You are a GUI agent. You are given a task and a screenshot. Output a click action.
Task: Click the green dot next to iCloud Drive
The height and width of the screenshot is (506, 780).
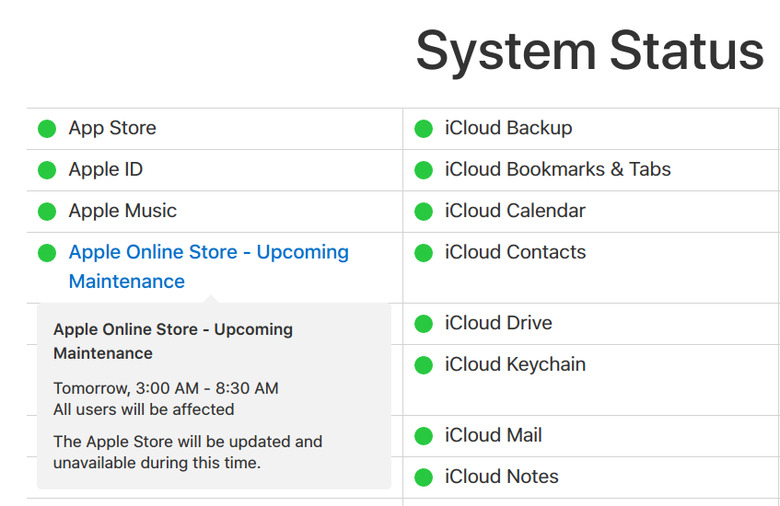[423, 324]
